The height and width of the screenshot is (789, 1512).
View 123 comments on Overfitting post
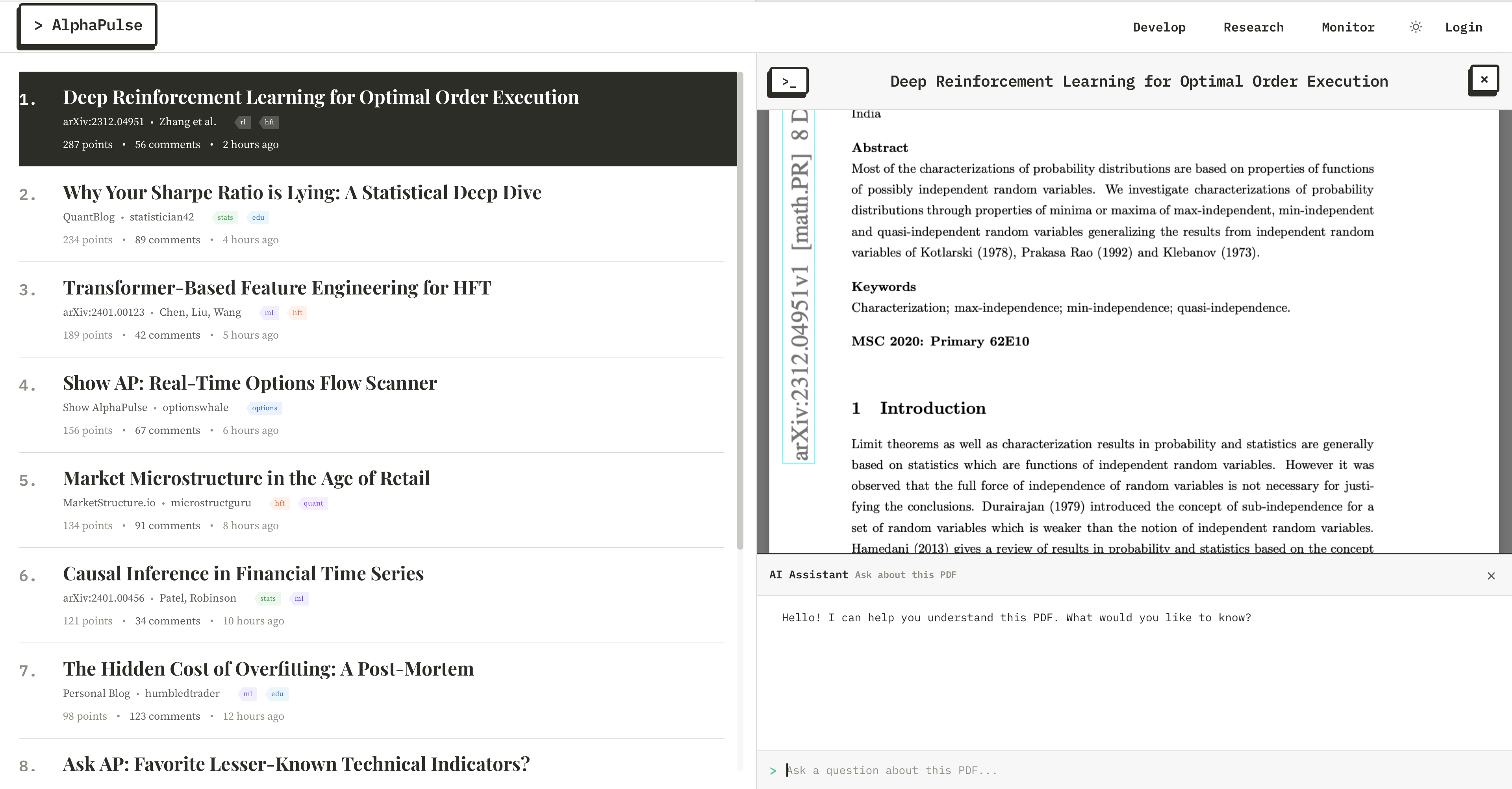click(x=164, y=716)
